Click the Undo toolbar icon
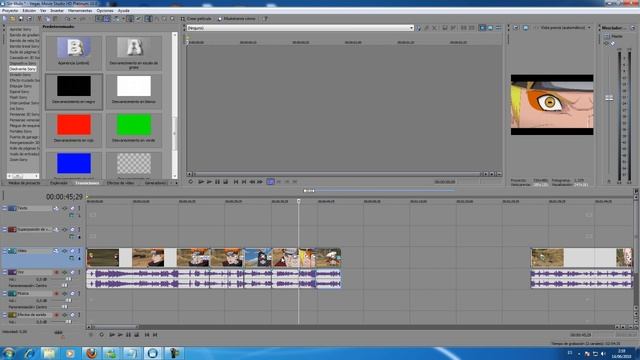640x360 pixels. (68, 19)
